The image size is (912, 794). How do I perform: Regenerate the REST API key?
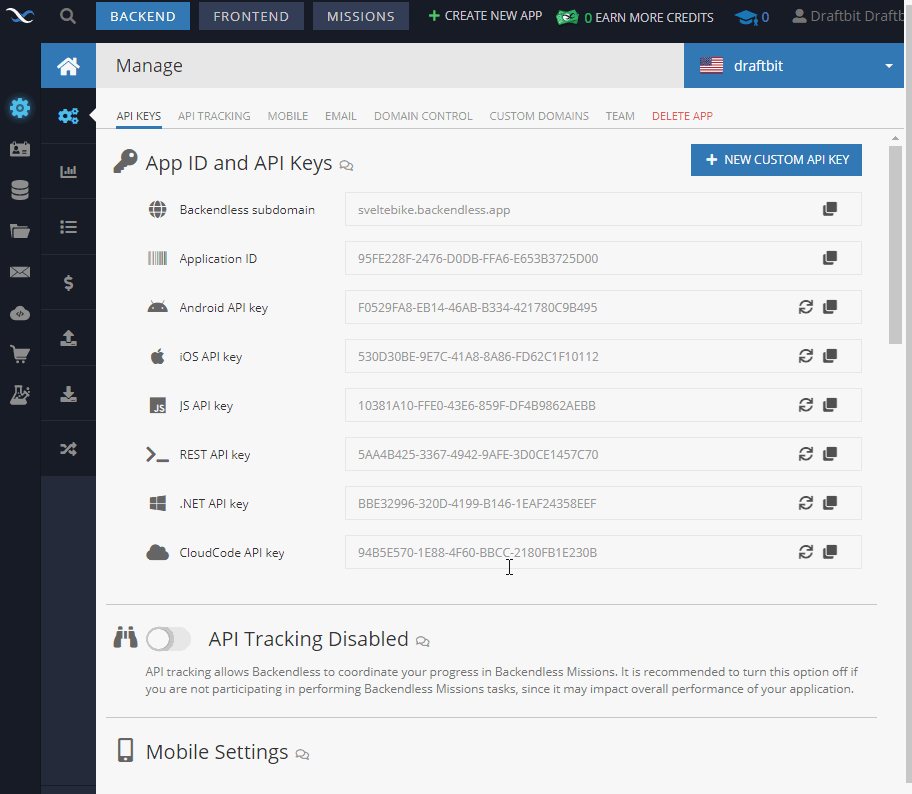point(806,453)
